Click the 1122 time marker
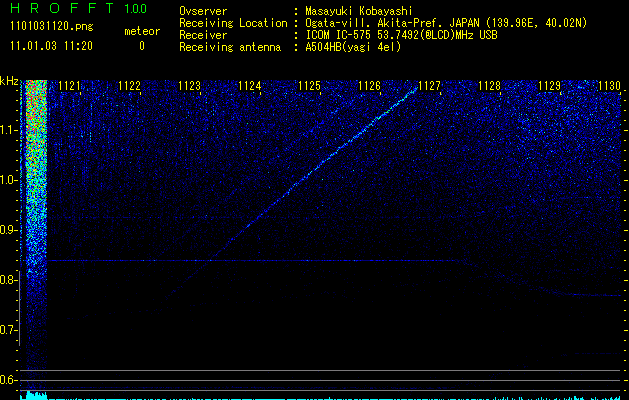The image size is (629, 400). click(130, 86)
